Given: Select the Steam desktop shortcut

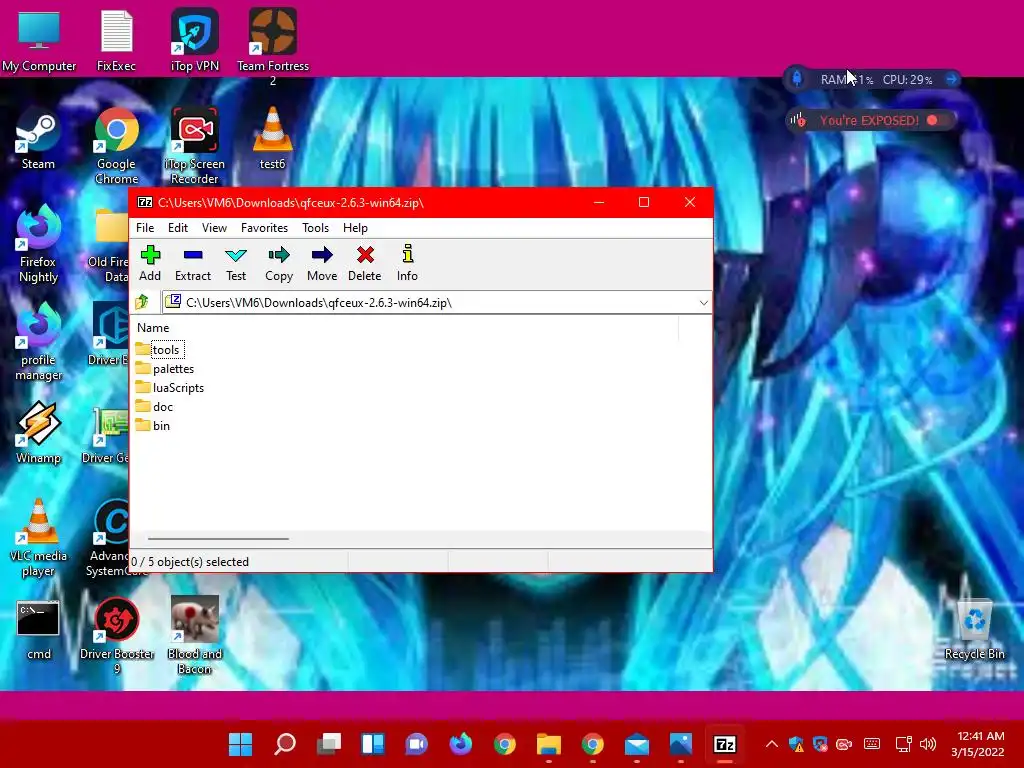Looking at the screenshot, I should click(x=39, y=138).
